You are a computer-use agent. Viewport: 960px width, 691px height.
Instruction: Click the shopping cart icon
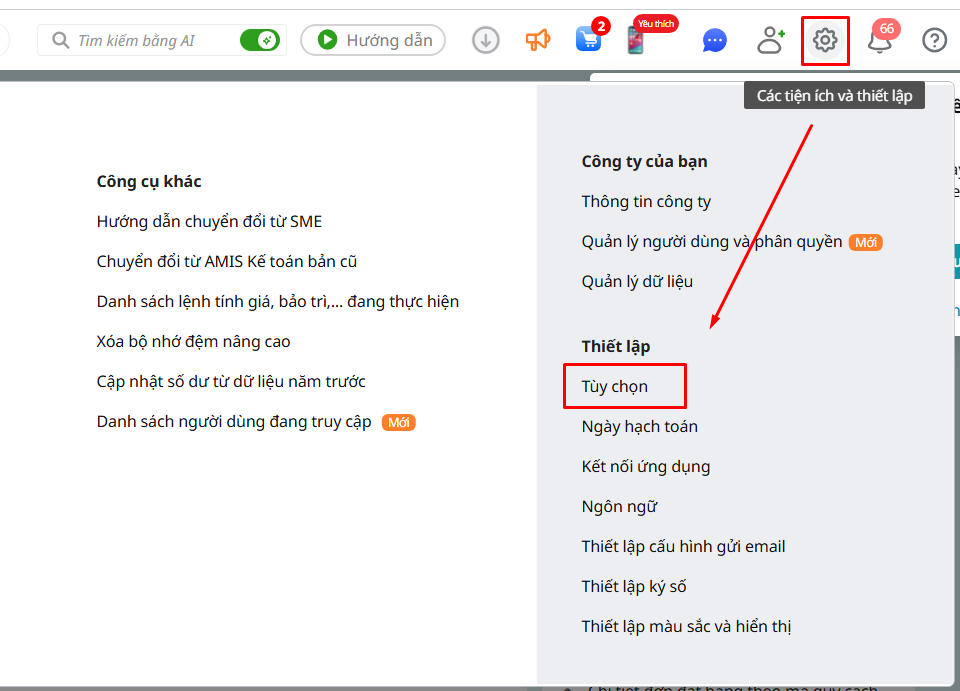click(x=589, y=40)
